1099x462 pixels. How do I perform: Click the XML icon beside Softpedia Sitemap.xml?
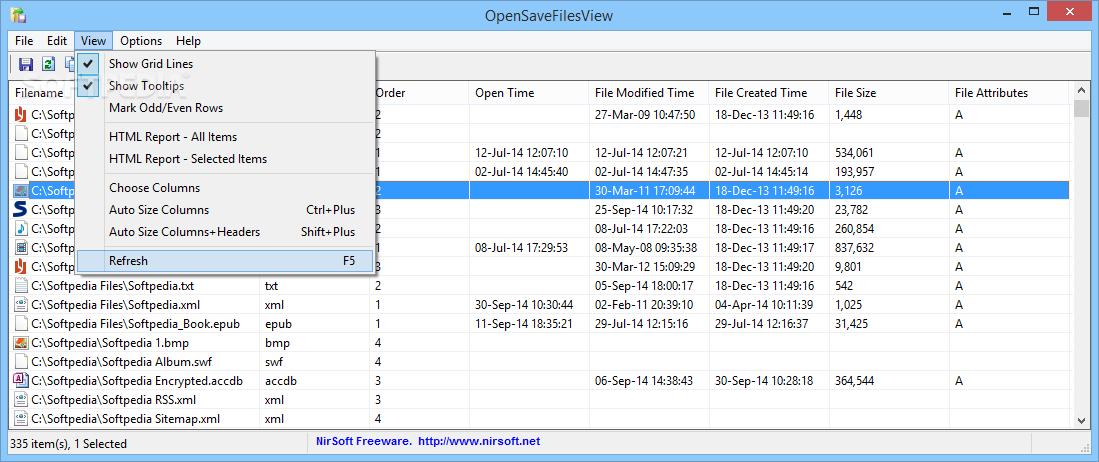[x=20, y=419]
